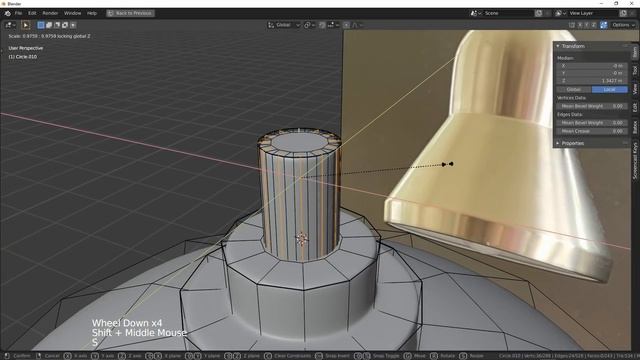The image size is (640, 360).
Task: Adjust vertices Mean Bevel Weight slider
Action: [x=592, y=106]
